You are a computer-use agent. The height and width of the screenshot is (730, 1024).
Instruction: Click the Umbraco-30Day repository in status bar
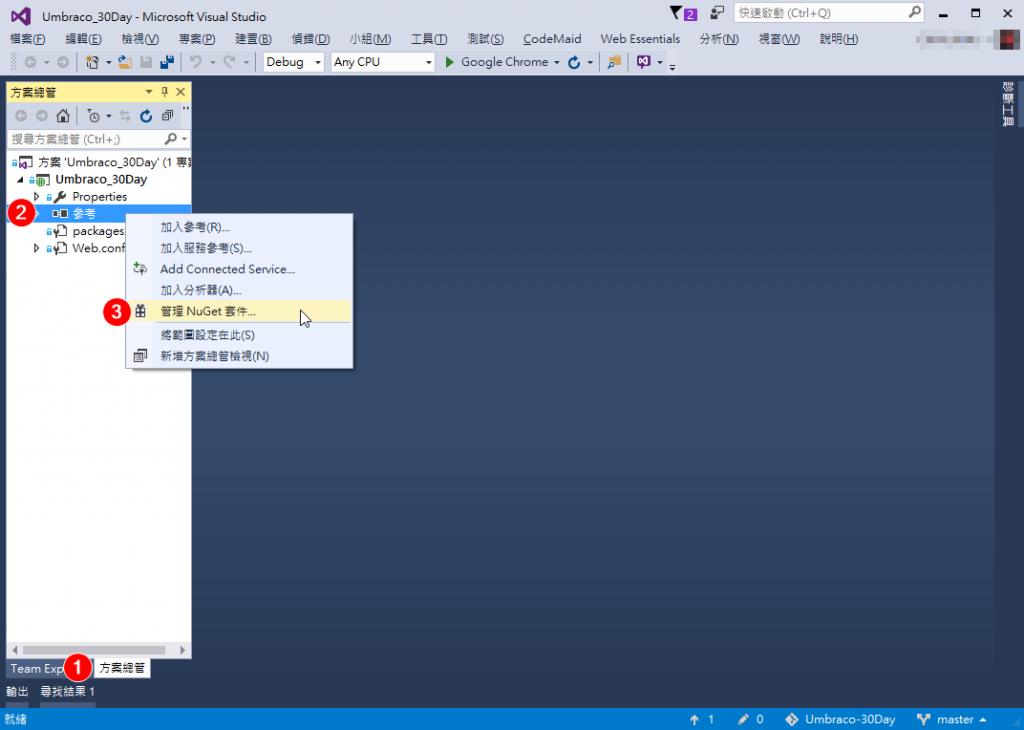(x=840, y=719)
